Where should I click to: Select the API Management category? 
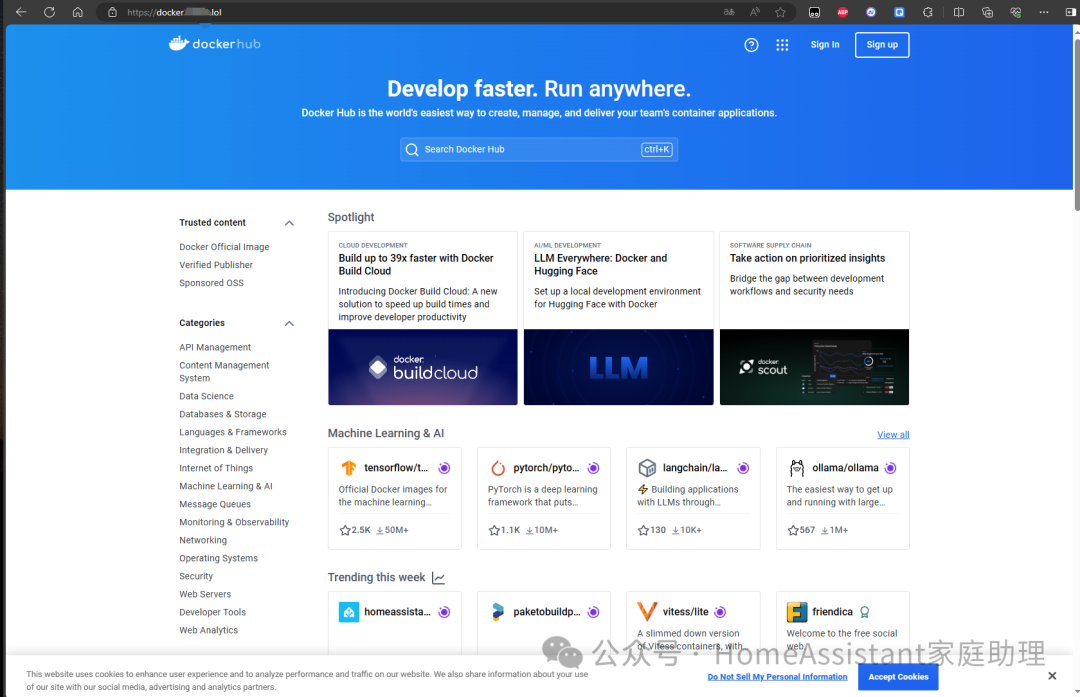click(x=215, y=347)
